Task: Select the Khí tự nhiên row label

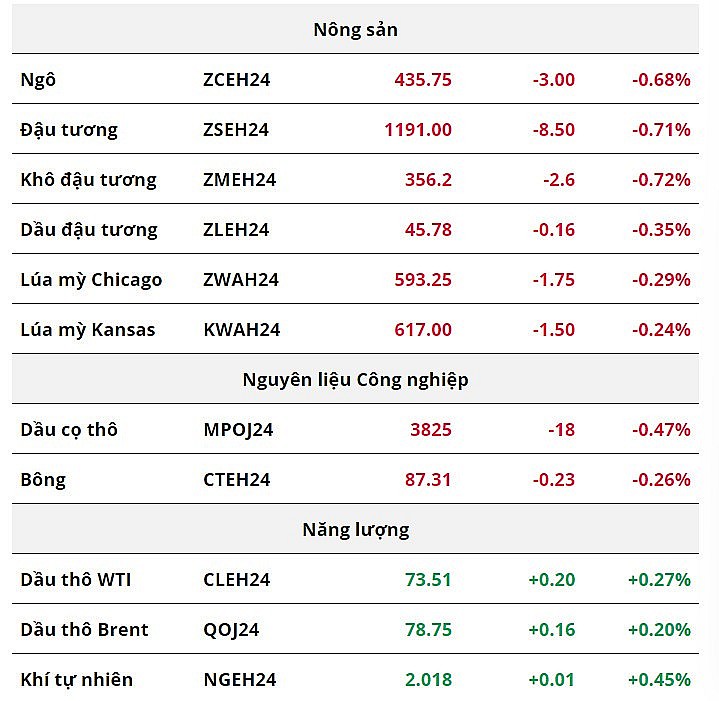Action: [x=77, y=680]
